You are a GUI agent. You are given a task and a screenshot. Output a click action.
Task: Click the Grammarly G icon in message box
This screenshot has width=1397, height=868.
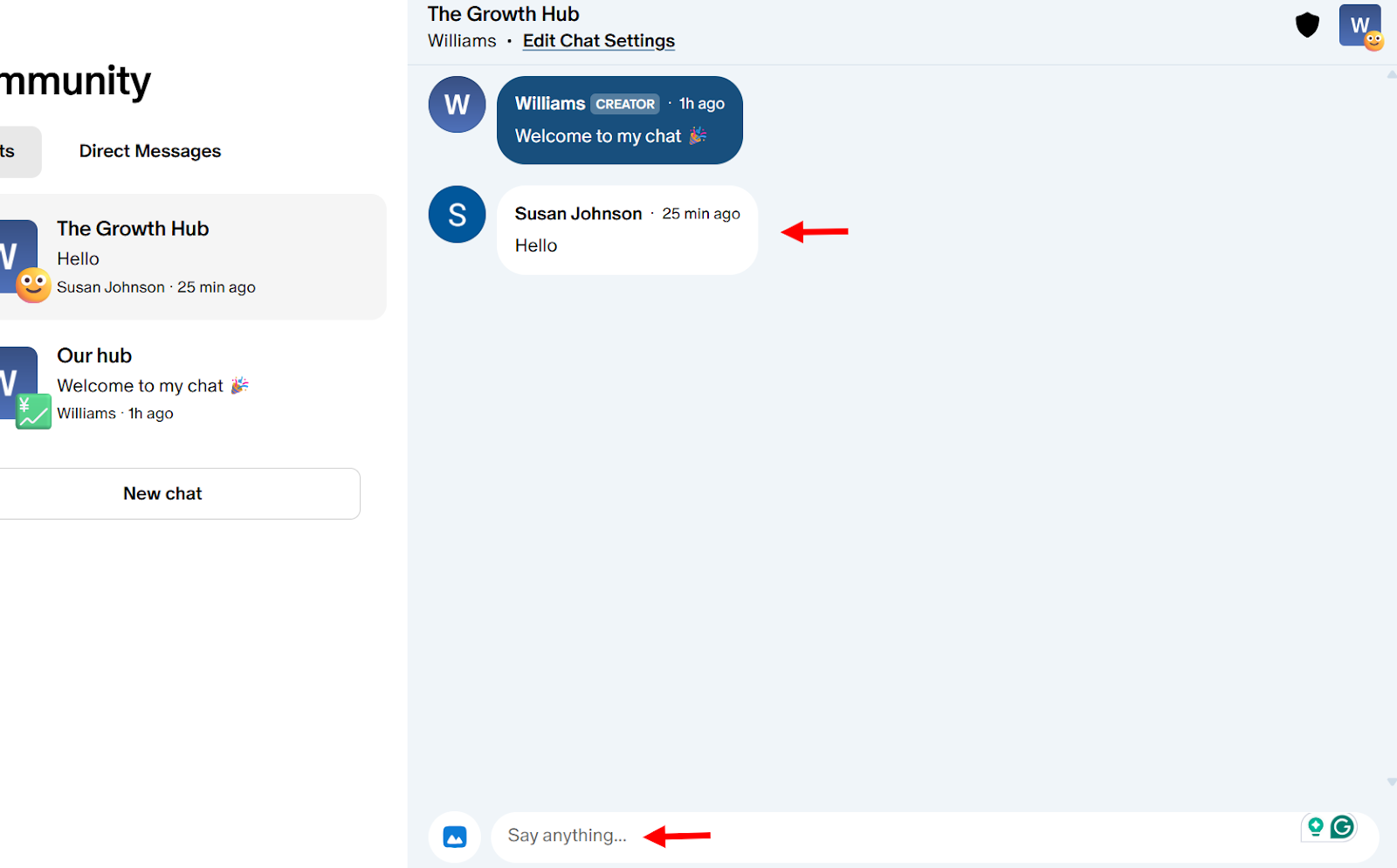click(x=1342, y=826)
